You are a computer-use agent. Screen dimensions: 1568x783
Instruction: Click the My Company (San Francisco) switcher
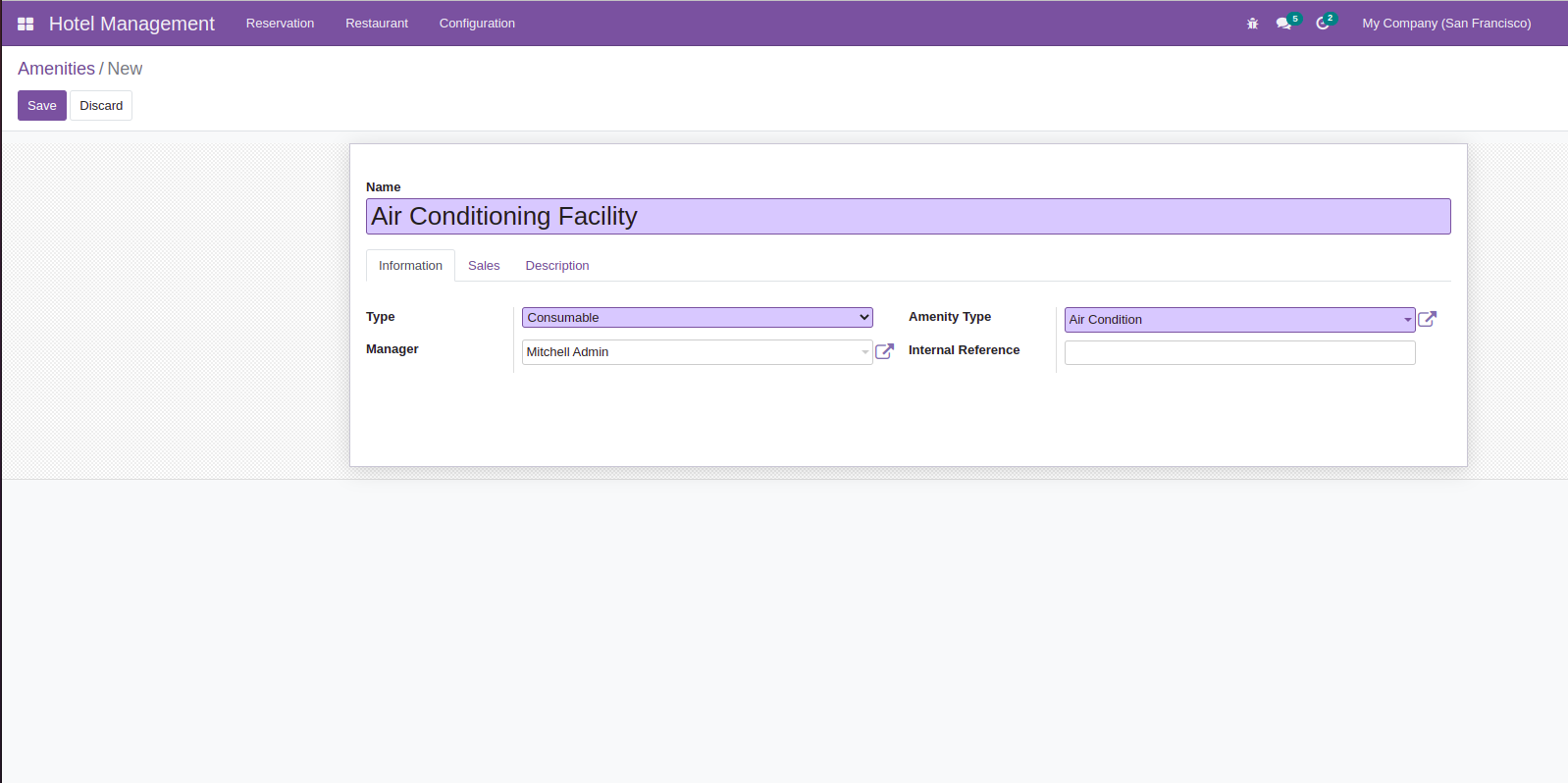1446,24
